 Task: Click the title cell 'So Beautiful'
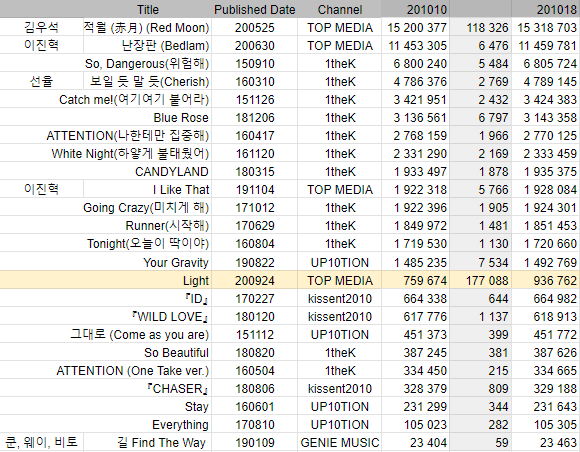176,353
